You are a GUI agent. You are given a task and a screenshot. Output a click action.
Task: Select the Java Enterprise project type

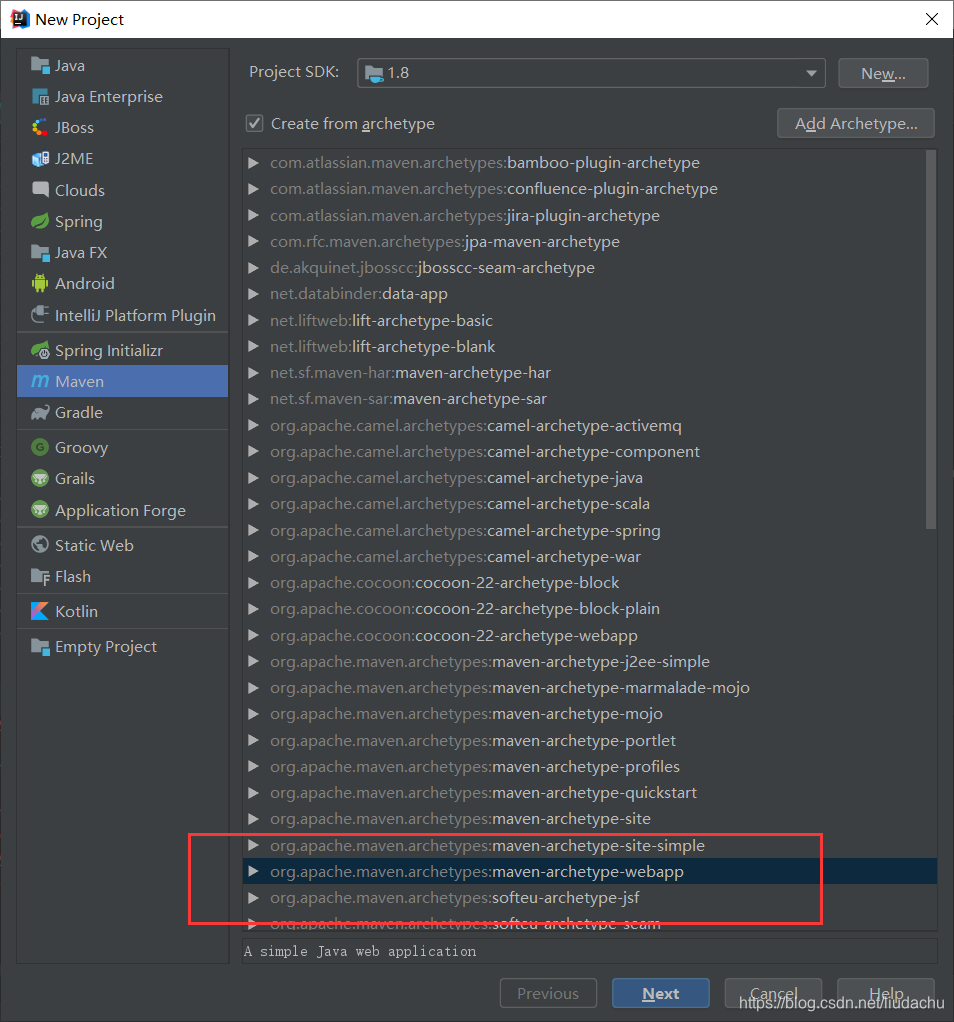[x=123, y=96]
